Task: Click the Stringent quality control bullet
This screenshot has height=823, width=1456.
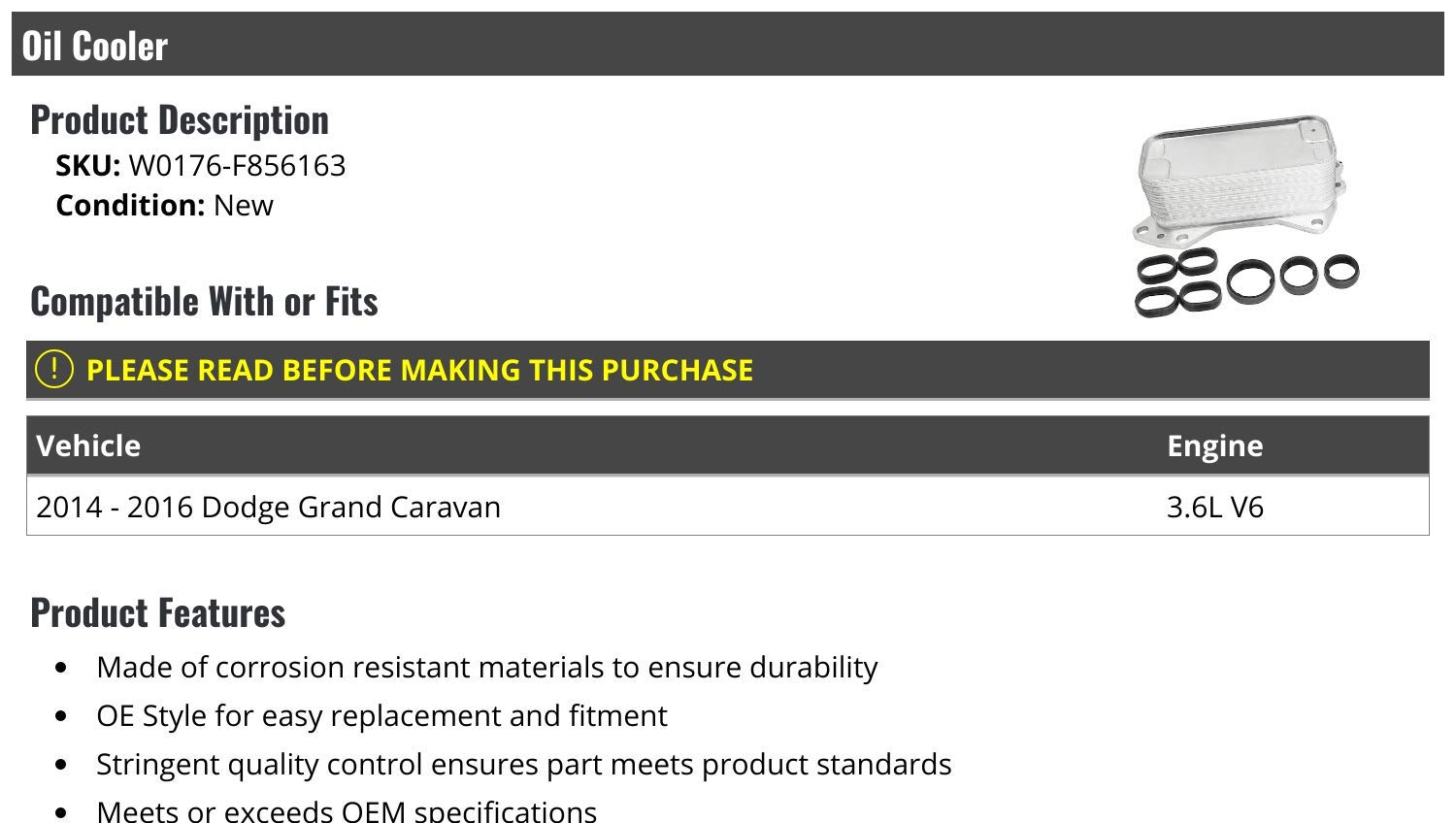Action: [524, 765]
